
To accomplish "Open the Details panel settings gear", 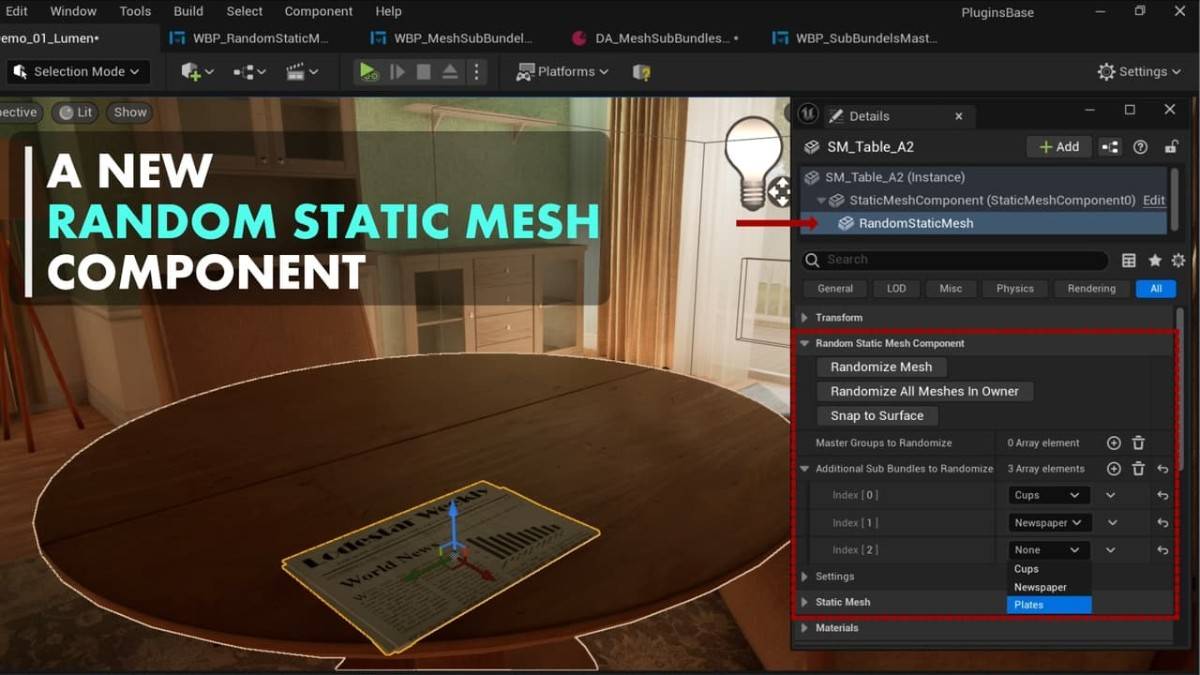I will click(x=1178, y=260).
